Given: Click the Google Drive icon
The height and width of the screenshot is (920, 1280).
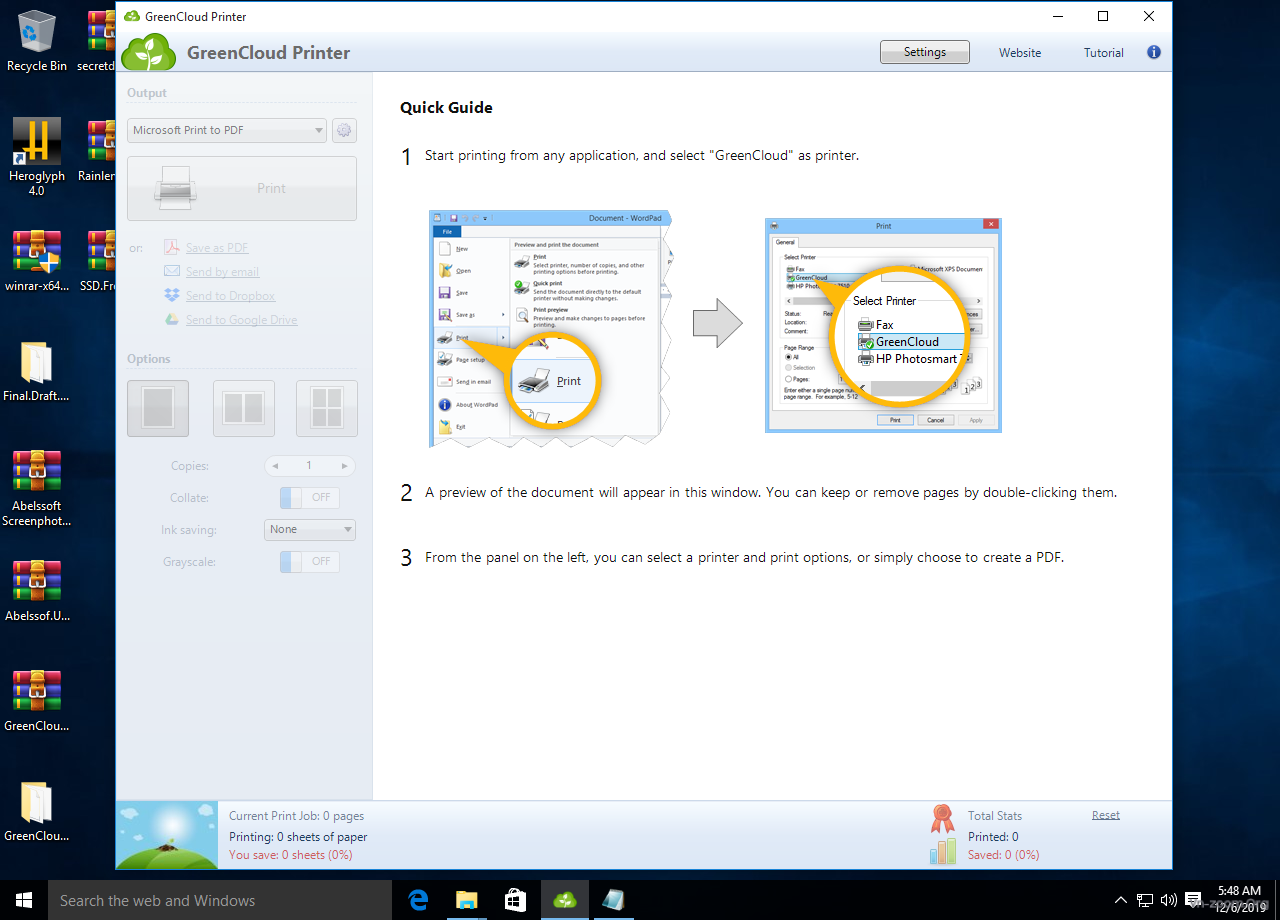Looking at the screenshot, I should 172,320.
